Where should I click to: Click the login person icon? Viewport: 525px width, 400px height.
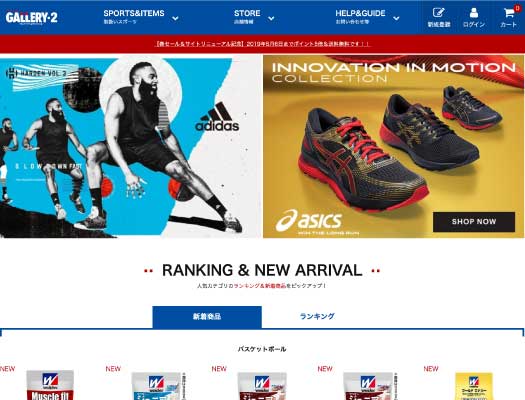click(473, 13)
